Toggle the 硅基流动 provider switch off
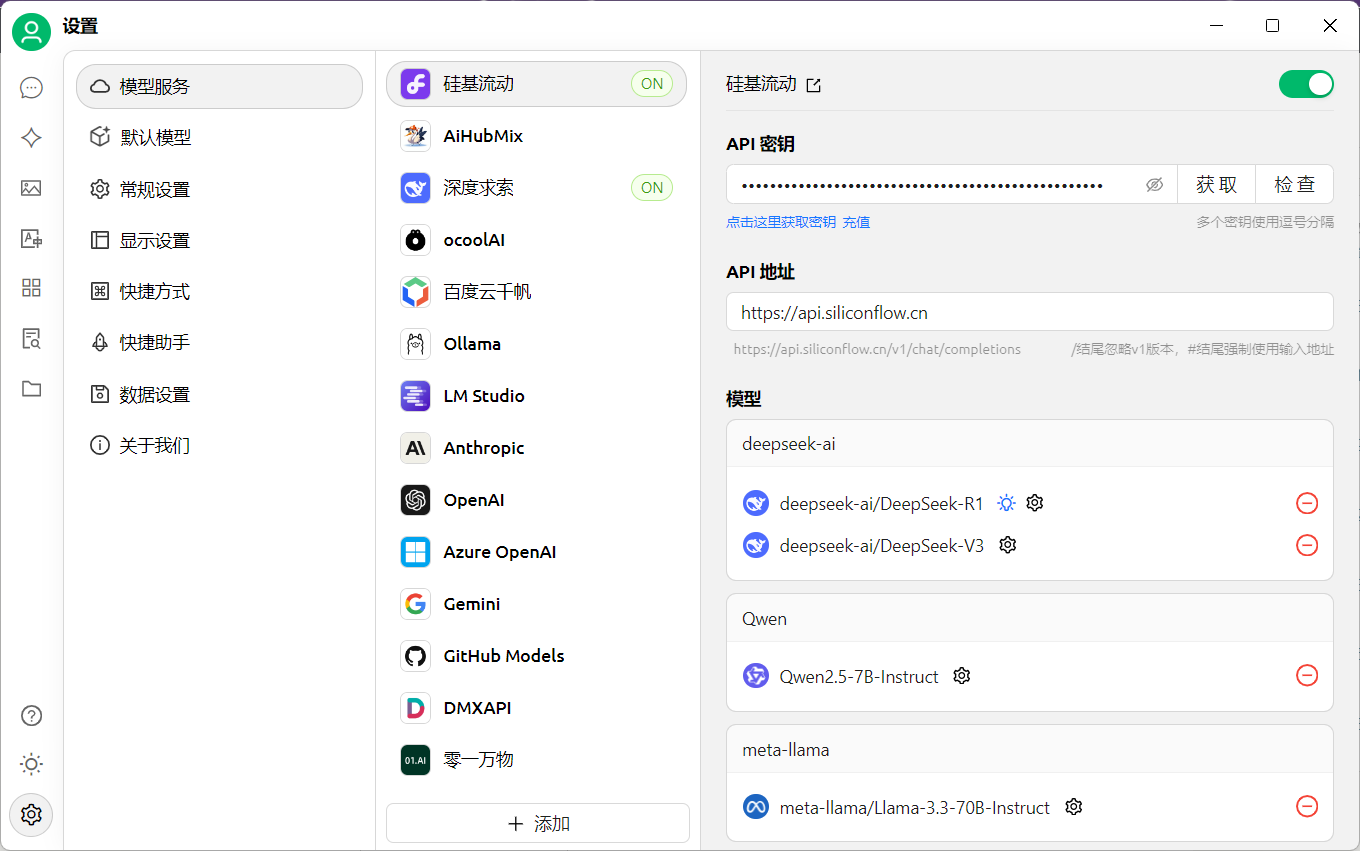The width and height of the screenshot is (1360, 851). coord(1306,84)
